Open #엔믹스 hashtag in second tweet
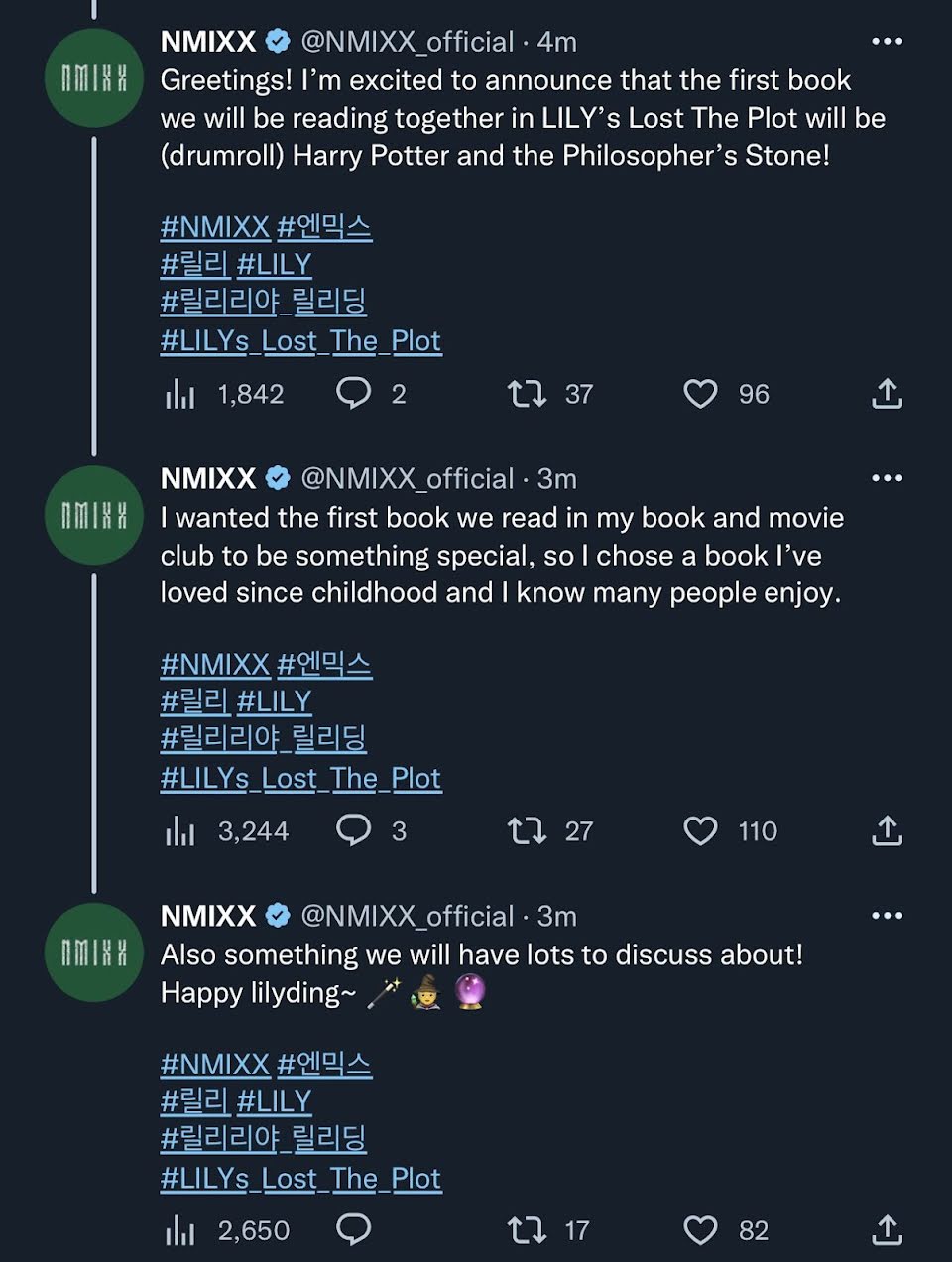The width and height of the screenshot is (952, 1262). (x=324, y=664)
